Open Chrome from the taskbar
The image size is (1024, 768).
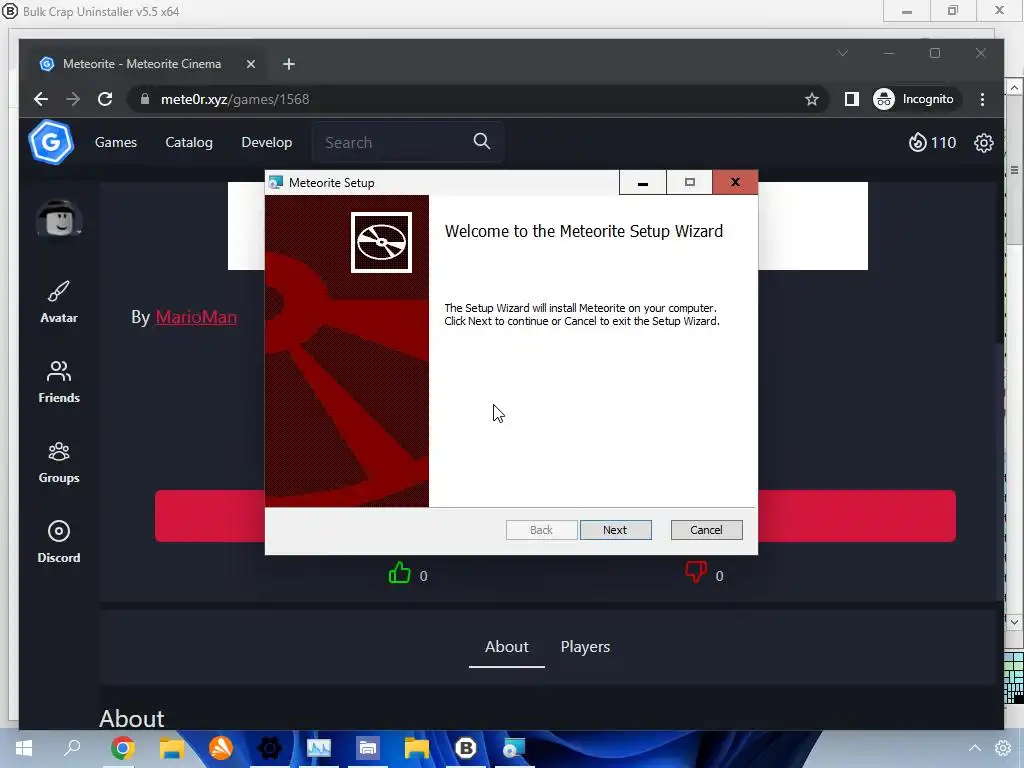(x=122, y=748)
